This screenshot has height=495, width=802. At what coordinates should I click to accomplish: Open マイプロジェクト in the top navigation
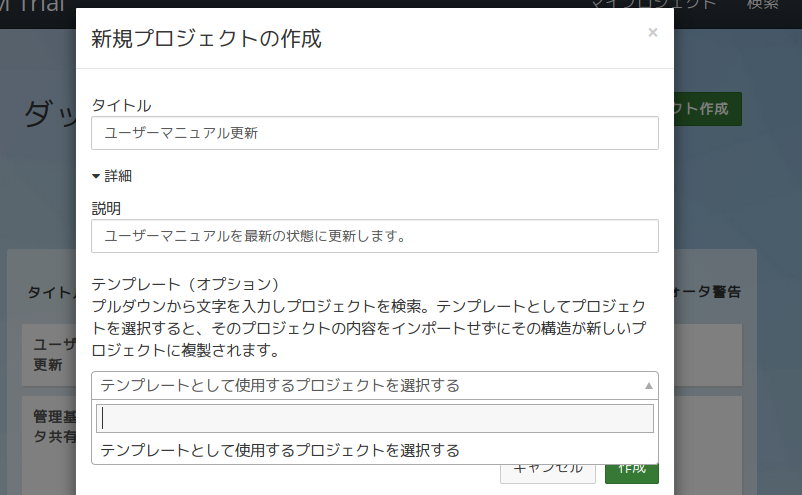click(x=653, y=4)
